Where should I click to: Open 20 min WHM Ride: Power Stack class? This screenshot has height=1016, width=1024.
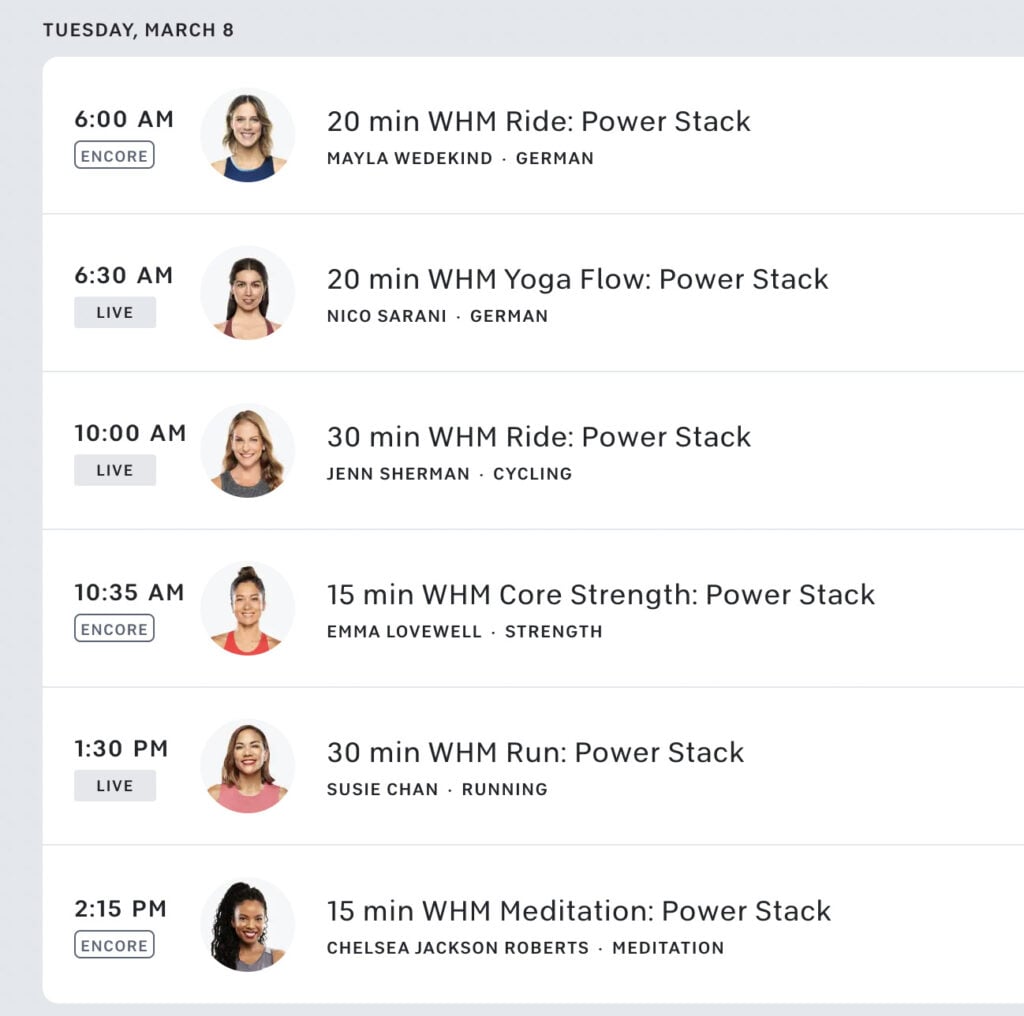(538, 122)
